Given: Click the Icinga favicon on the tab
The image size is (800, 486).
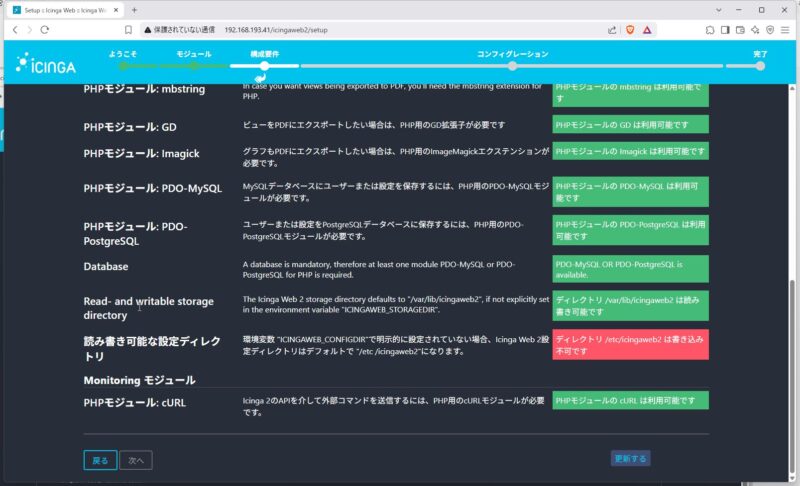Looking at the screenshot, I should click(x=17, y=10).
